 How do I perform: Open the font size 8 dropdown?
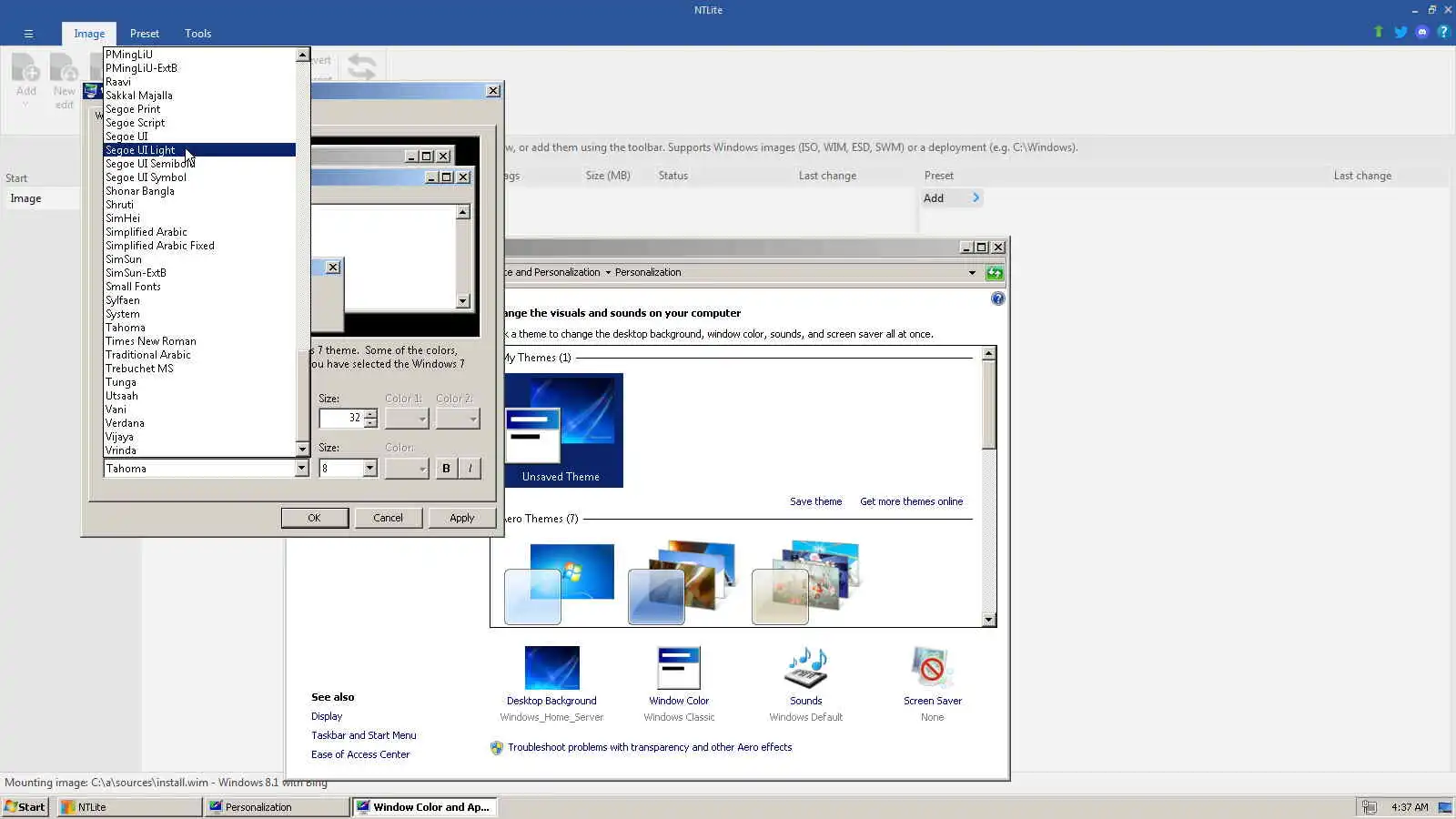(x=369, y=469)
